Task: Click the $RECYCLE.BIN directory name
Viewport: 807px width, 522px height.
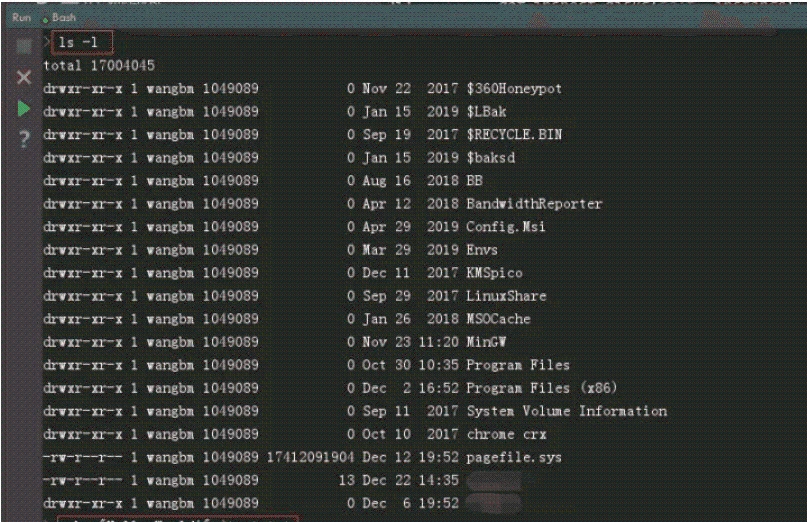Action: [514, 135]
